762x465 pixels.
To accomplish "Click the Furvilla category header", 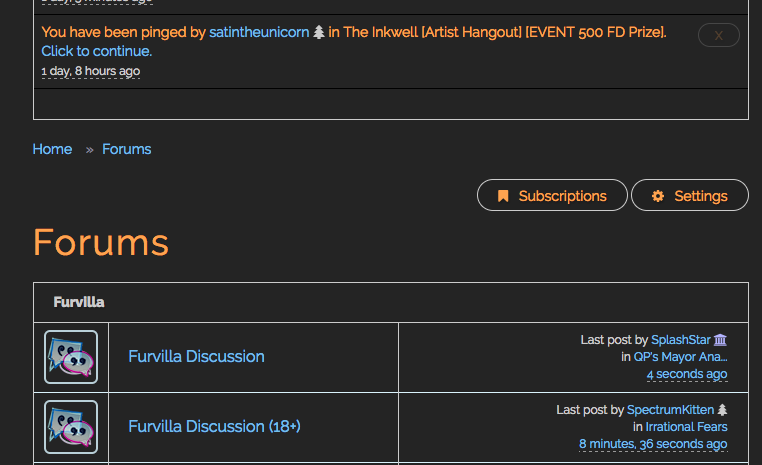I will 79,302.
